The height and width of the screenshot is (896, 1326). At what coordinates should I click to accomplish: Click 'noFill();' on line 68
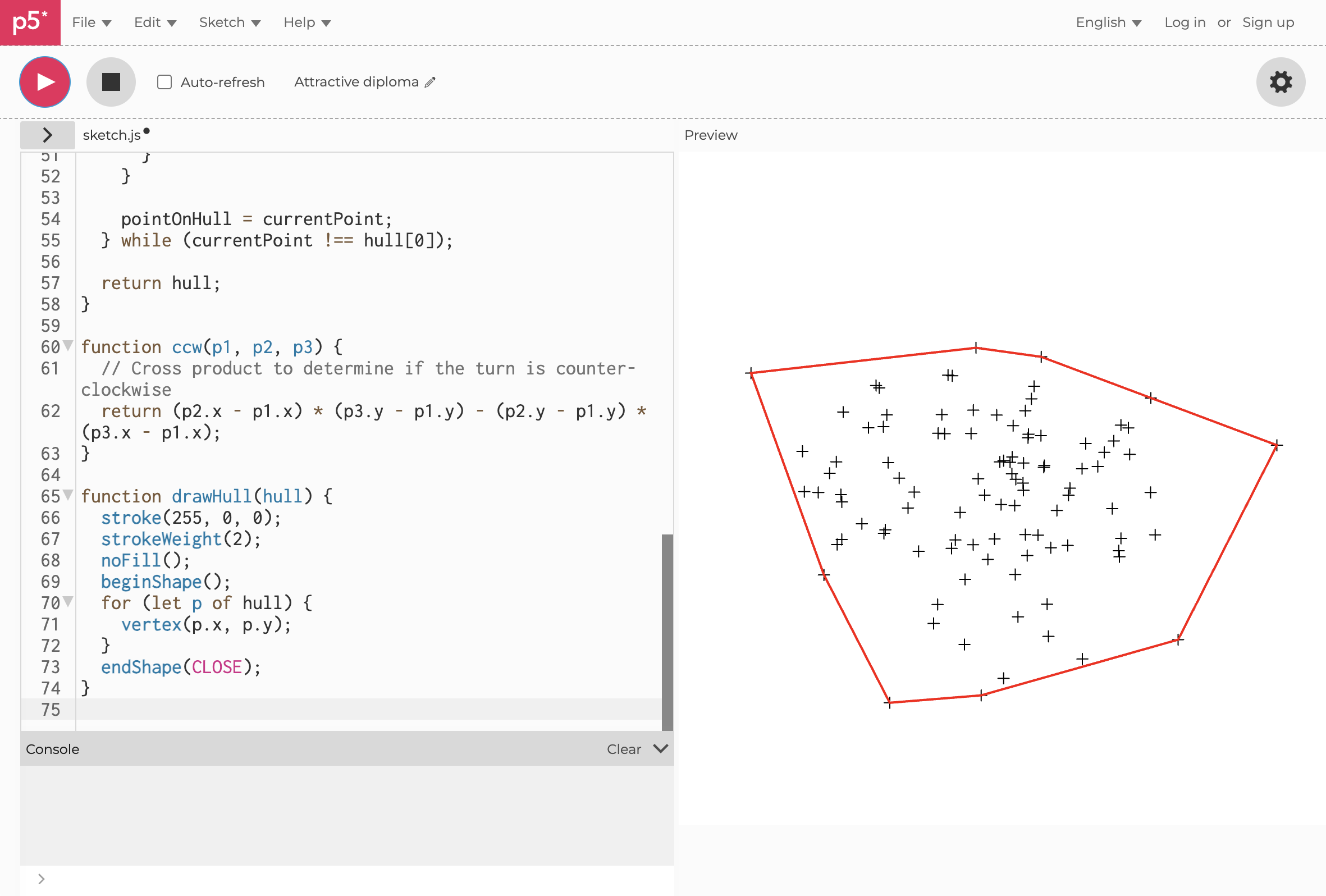[x=145, y=560]
